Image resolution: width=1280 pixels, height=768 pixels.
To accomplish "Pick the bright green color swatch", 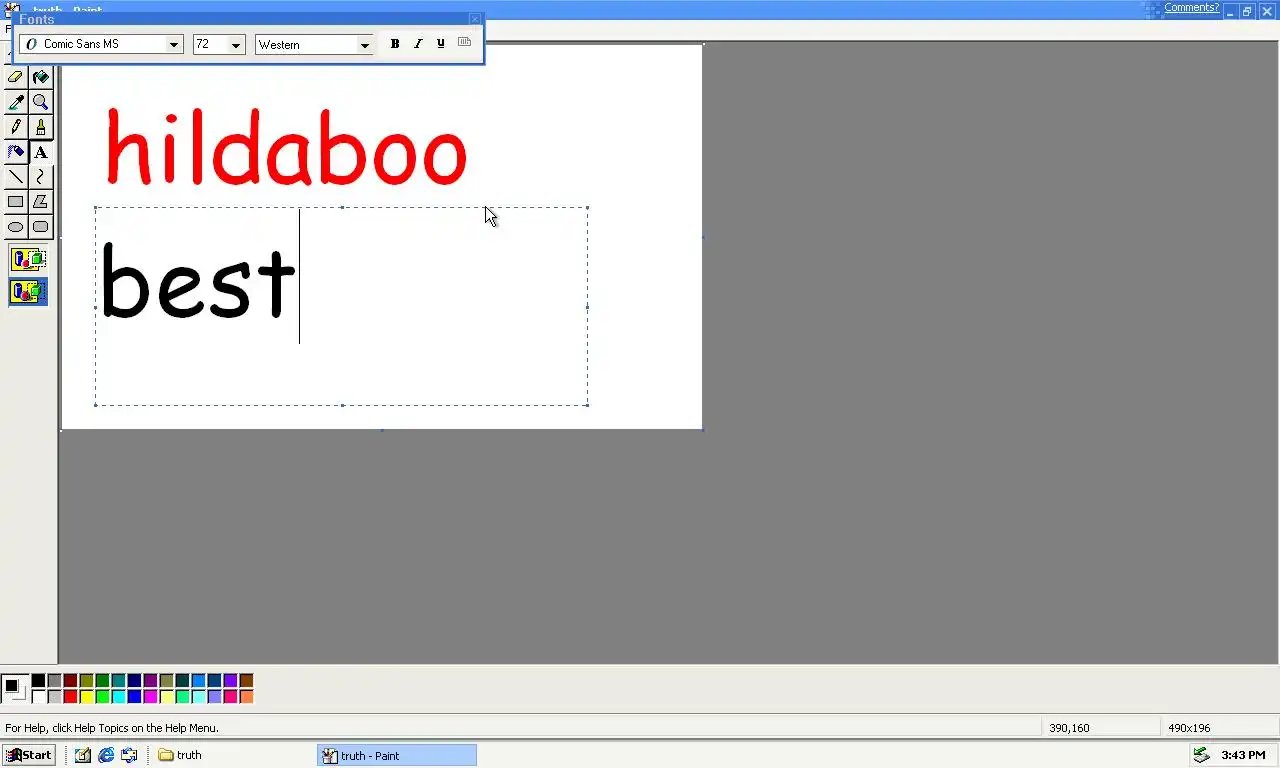I will click(x=102, y=696).
